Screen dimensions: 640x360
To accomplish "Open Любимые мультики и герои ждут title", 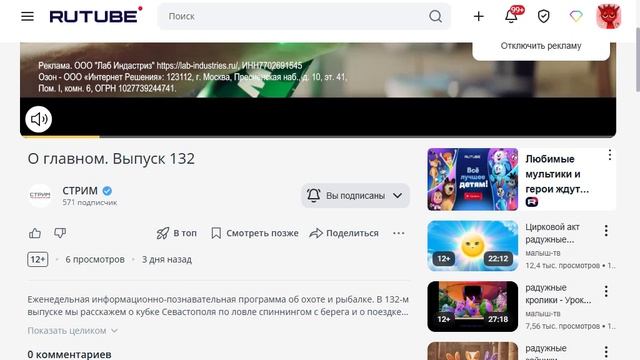I will click(557, 174).
